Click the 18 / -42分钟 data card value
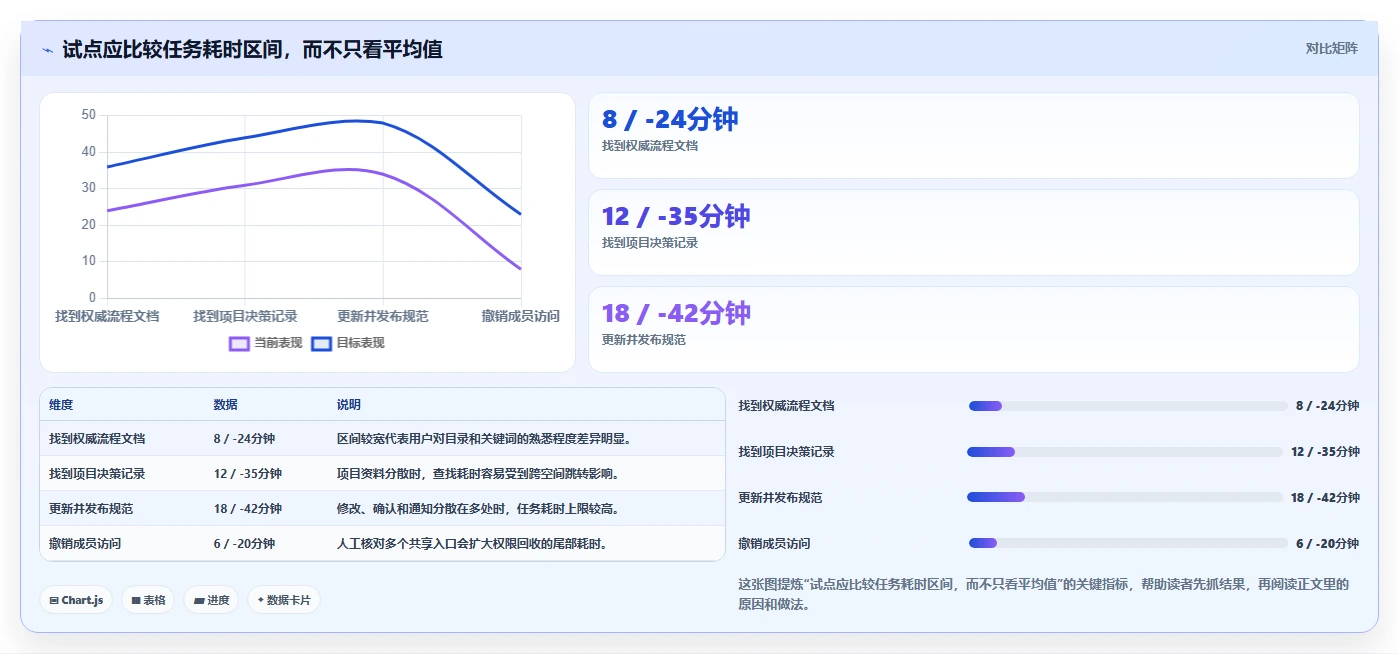The height and width of the screenshot is (654, 1399). 676,313
